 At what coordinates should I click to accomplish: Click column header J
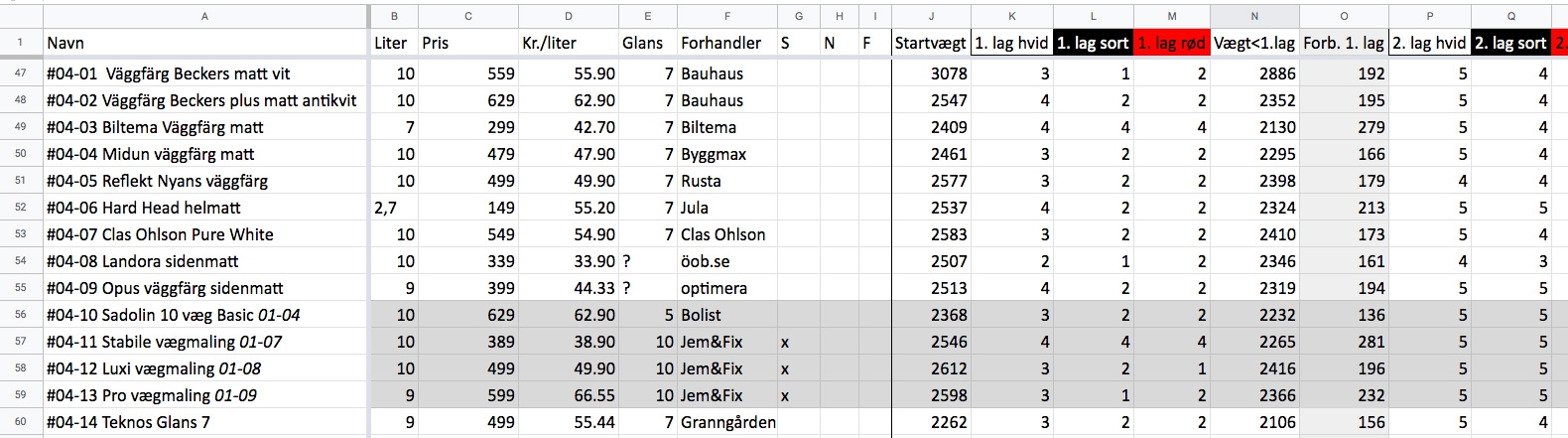931,16
